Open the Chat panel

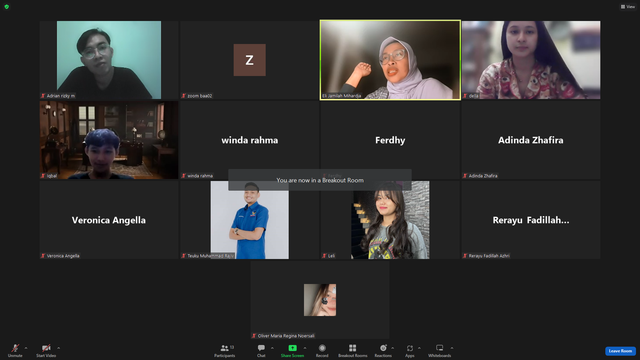tap(261, 350)
